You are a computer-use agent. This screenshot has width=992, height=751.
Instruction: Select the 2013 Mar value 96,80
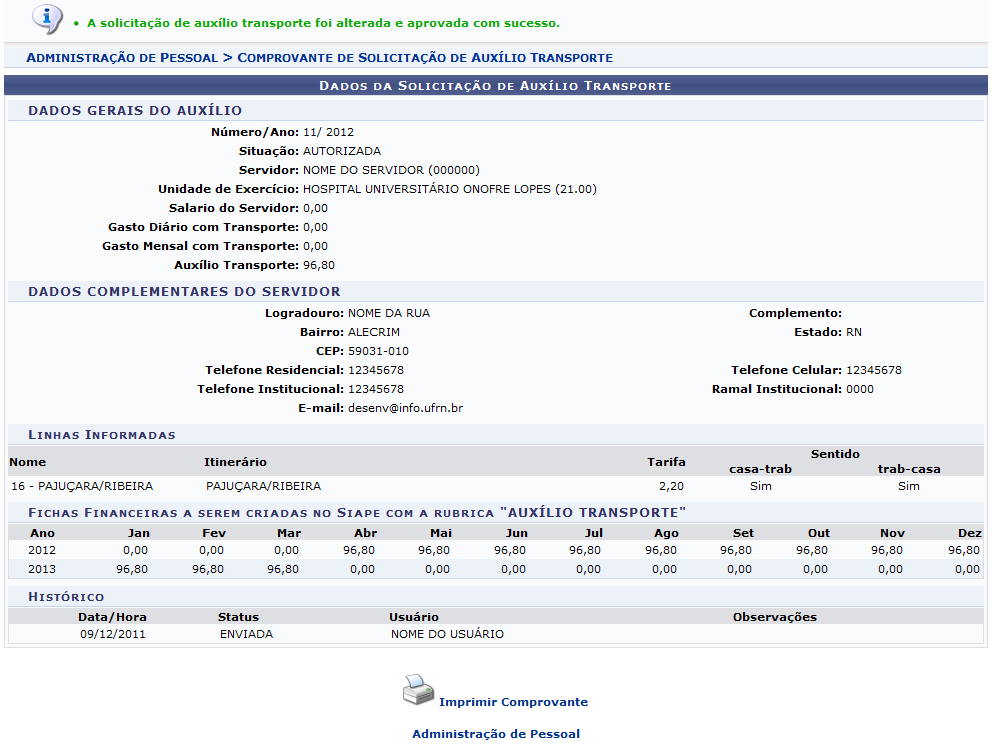[283, 569]
